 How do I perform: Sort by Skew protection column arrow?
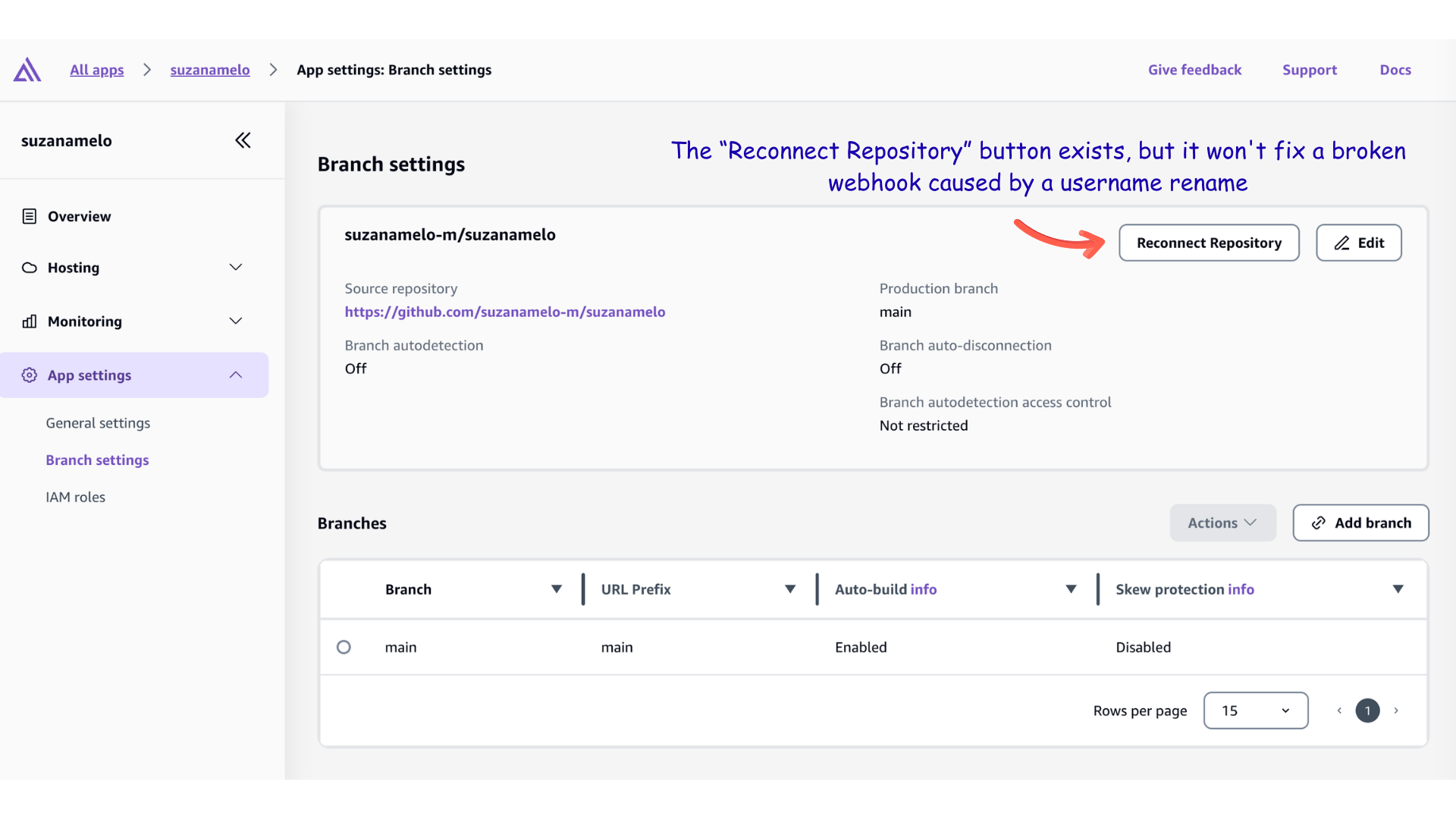click(1398, 590)
